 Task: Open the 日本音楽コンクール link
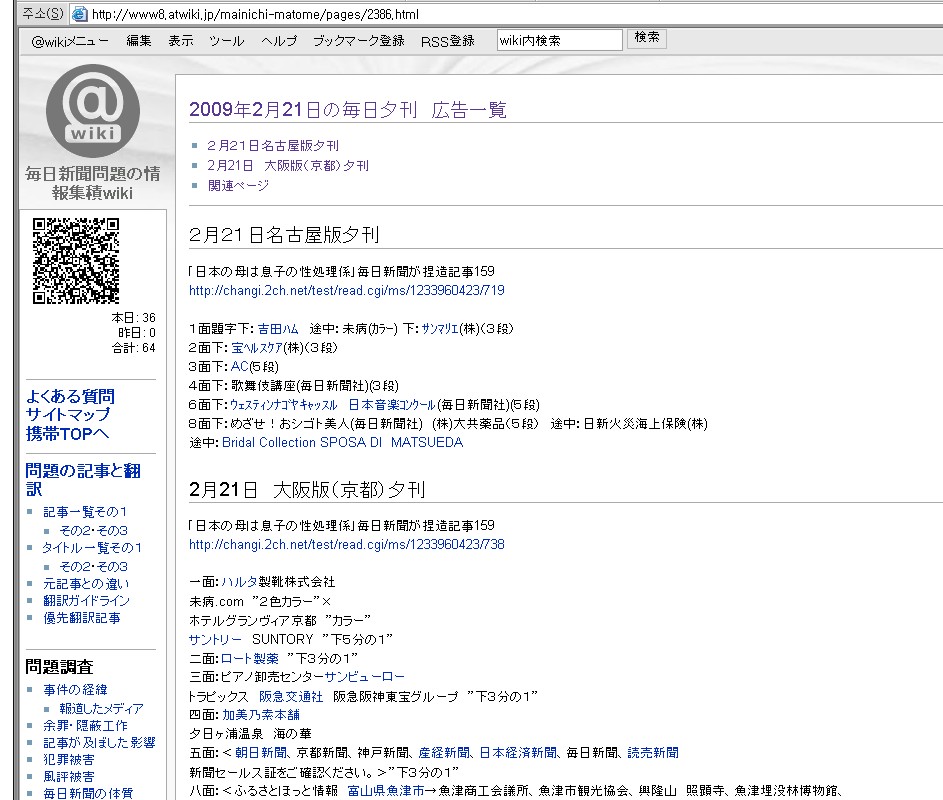pyautogui.click(x=392, y=405)
